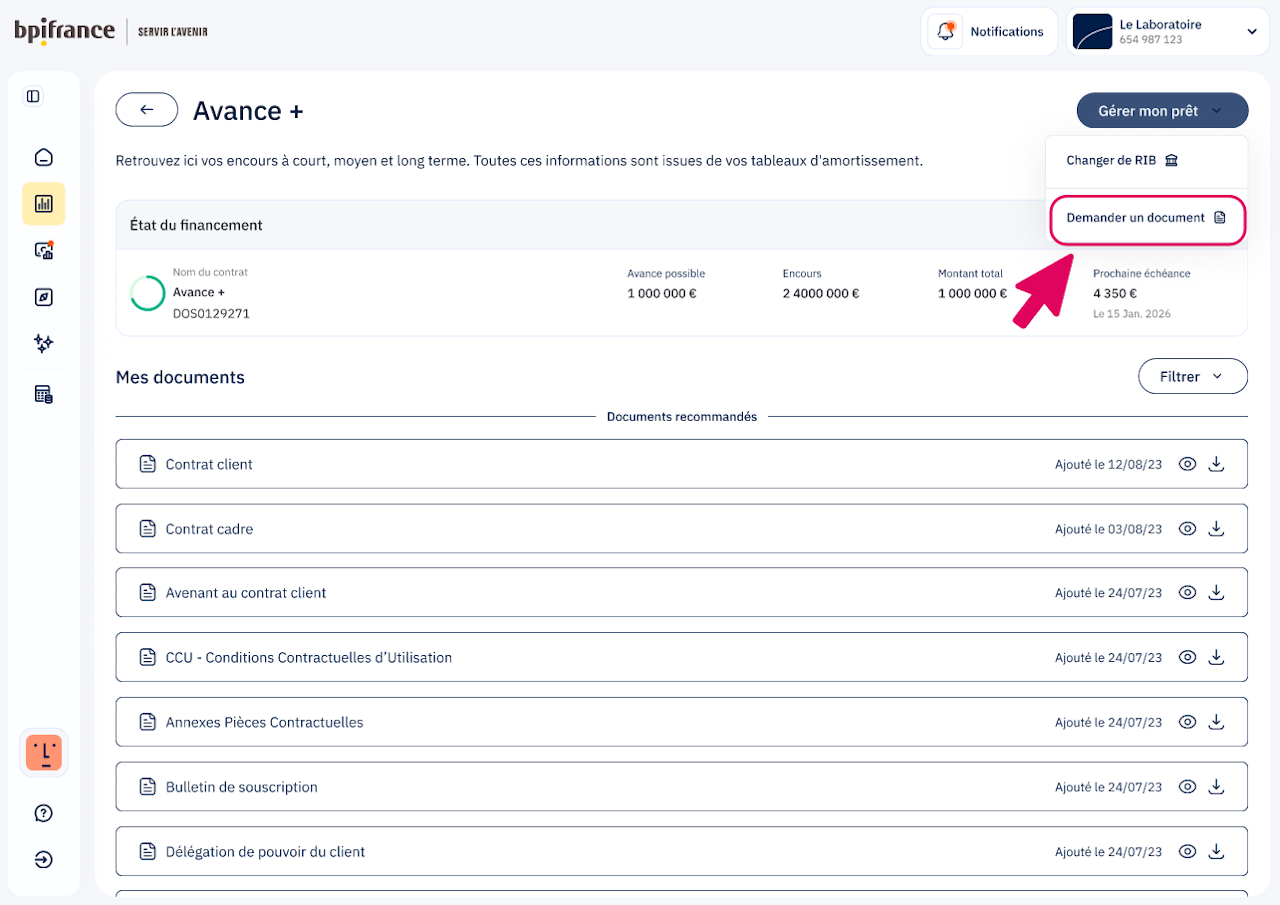Image resolution: width=1280 pixels, height=905 pixels.
Task: Go back with the arrow button
Action: tap(147, 110)
